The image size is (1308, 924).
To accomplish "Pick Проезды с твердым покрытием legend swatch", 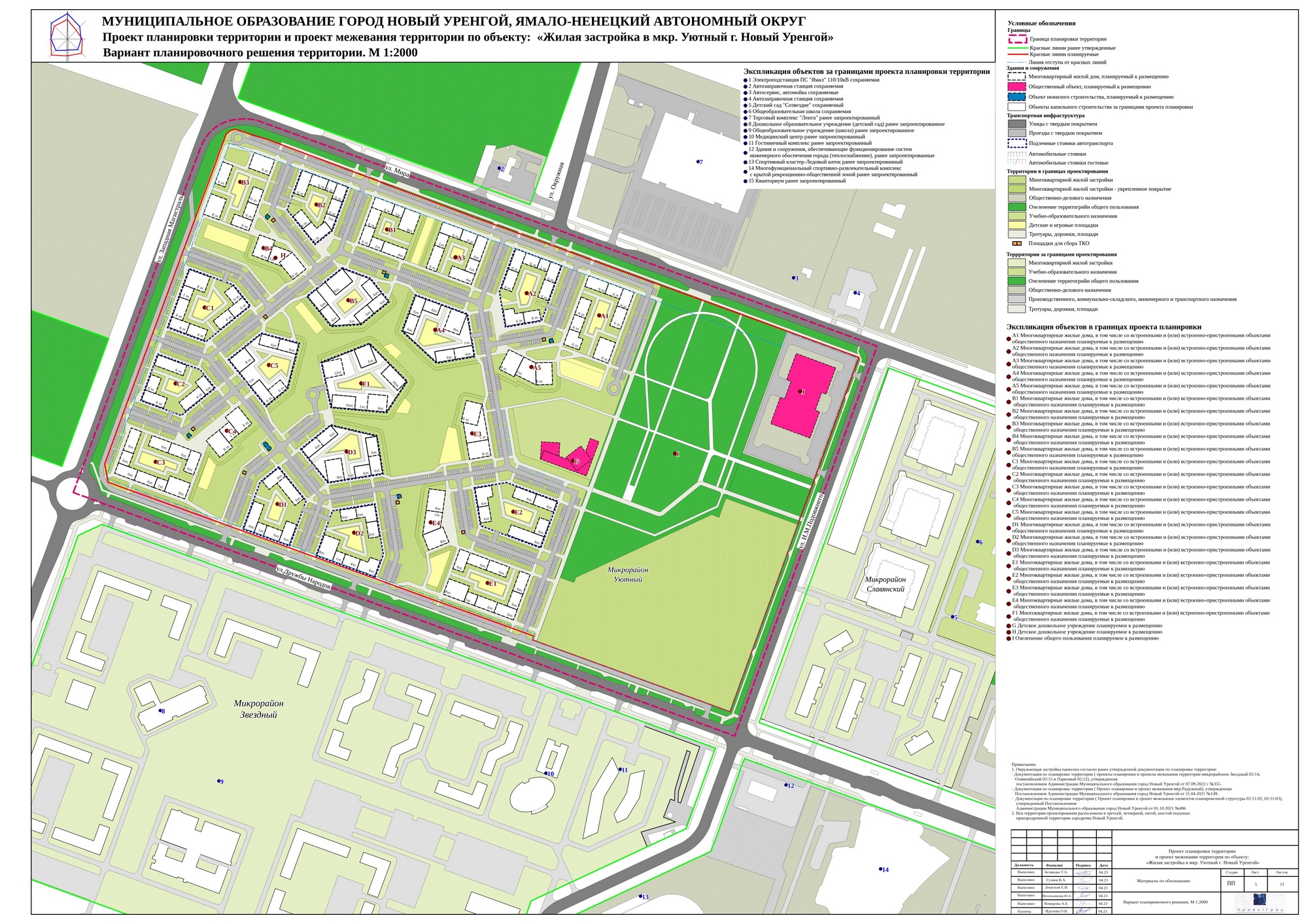I will [x=1016, y=133].
